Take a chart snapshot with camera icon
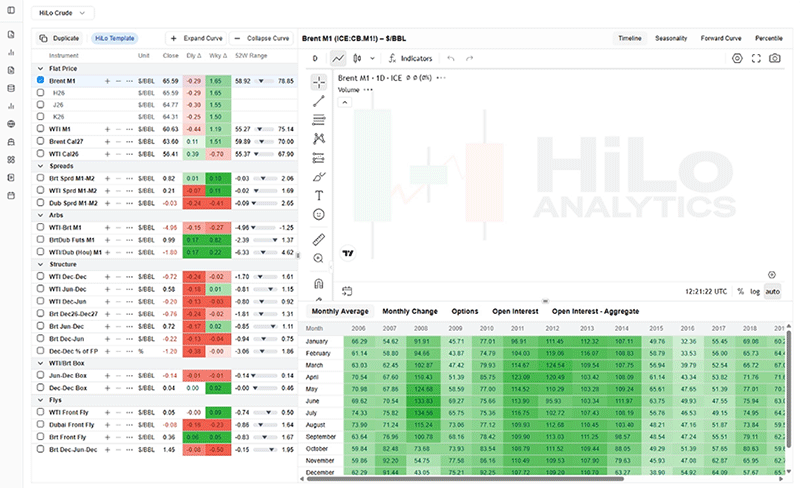 point(774,58)
